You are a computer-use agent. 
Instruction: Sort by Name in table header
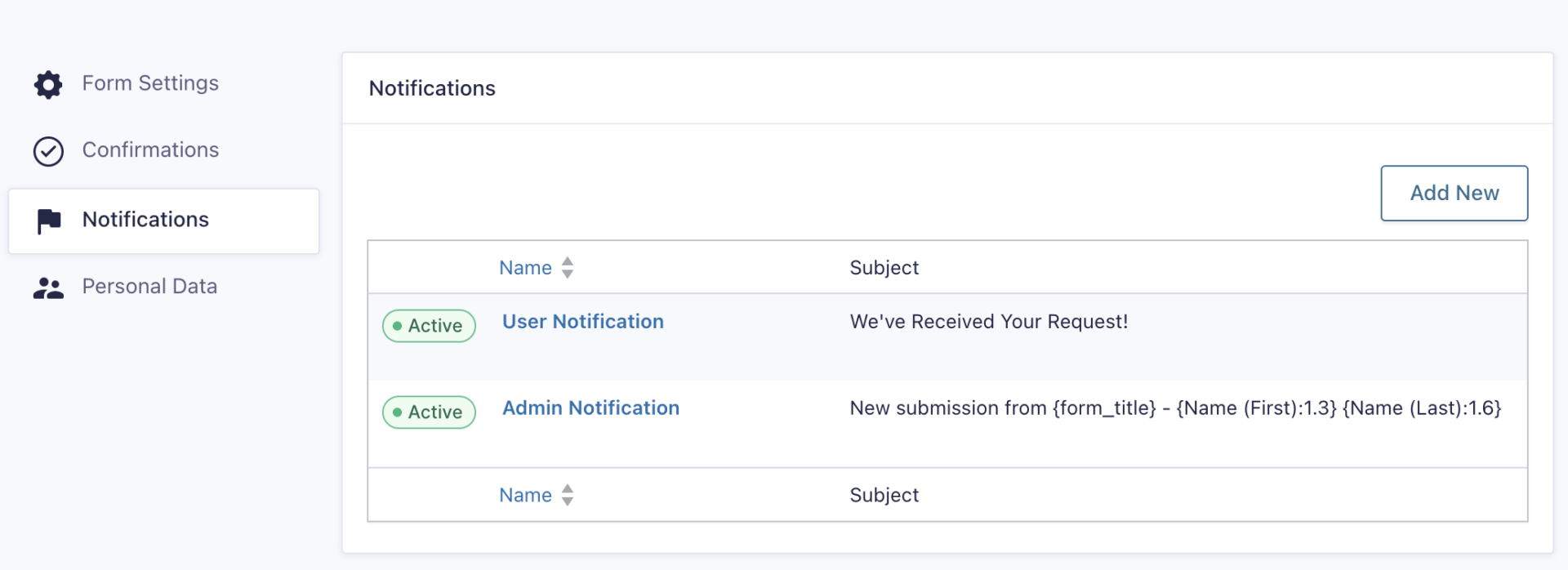[x=525, y=268]
